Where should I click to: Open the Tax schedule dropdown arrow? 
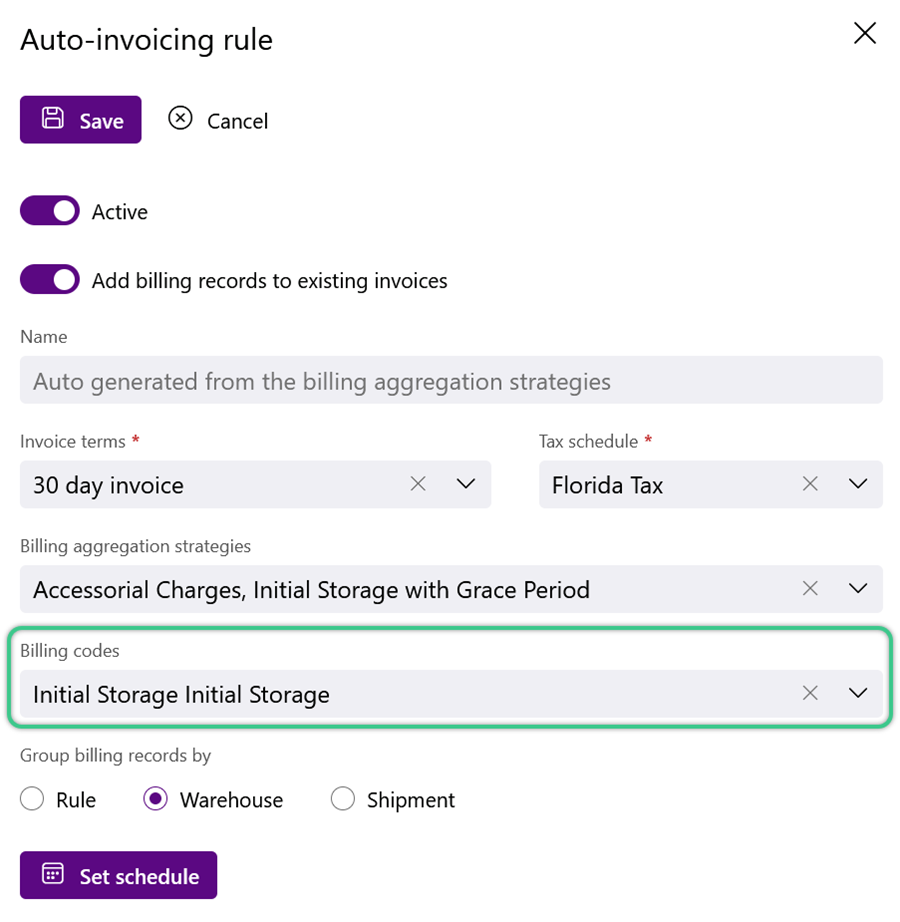[858, 484]
